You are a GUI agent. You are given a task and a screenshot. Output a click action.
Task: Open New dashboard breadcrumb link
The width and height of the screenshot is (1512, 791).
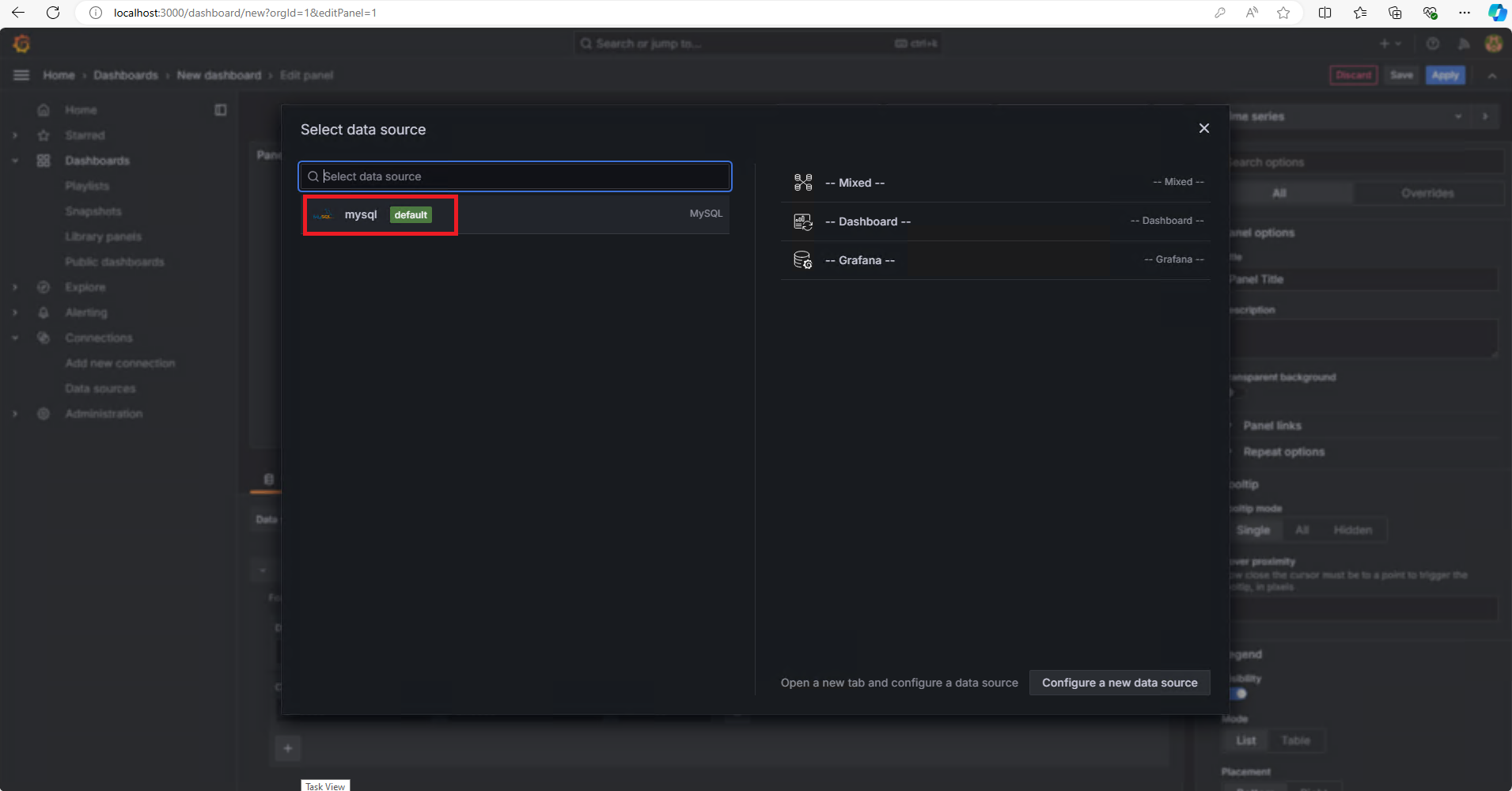pos(219,75)
